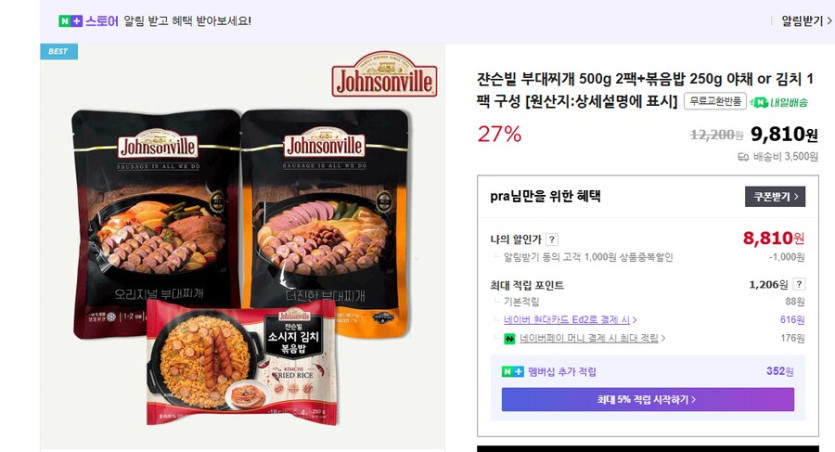Open the 알림받기 notification link

[806, 21]
